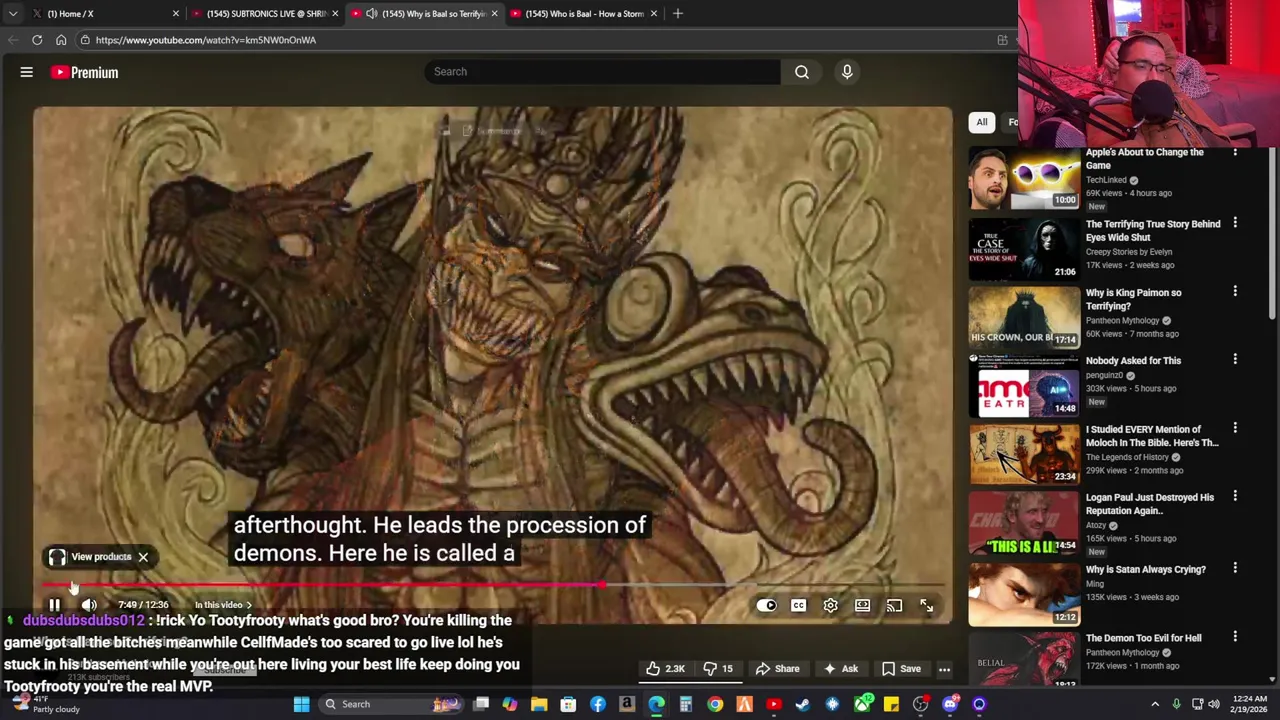This screenshot has width=1280, height=720.
Task: Go to the YouTube Premium home logo
Action: [85, 72]
